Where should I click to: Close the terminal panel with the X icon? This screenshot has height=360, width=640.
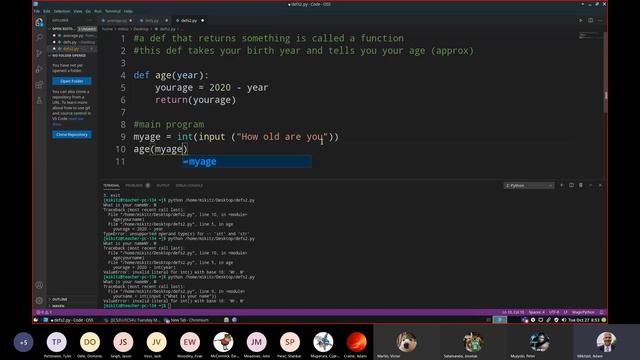[x=600, y=185]
